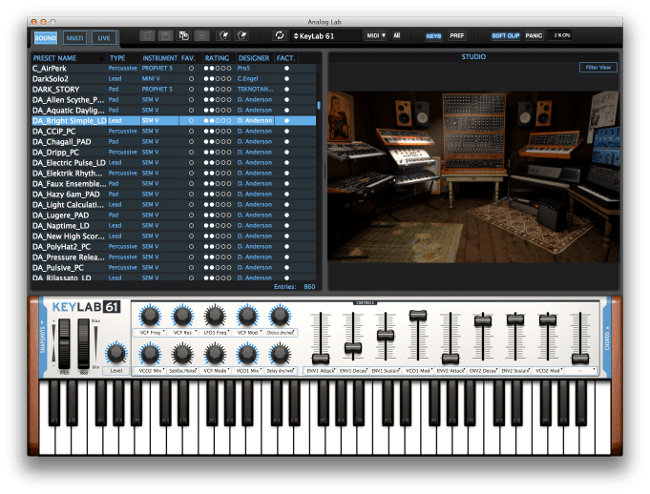Mark DarkSolo2 as favorite
The height and width of the screenshot is (494, 650).
click(191, 79)
